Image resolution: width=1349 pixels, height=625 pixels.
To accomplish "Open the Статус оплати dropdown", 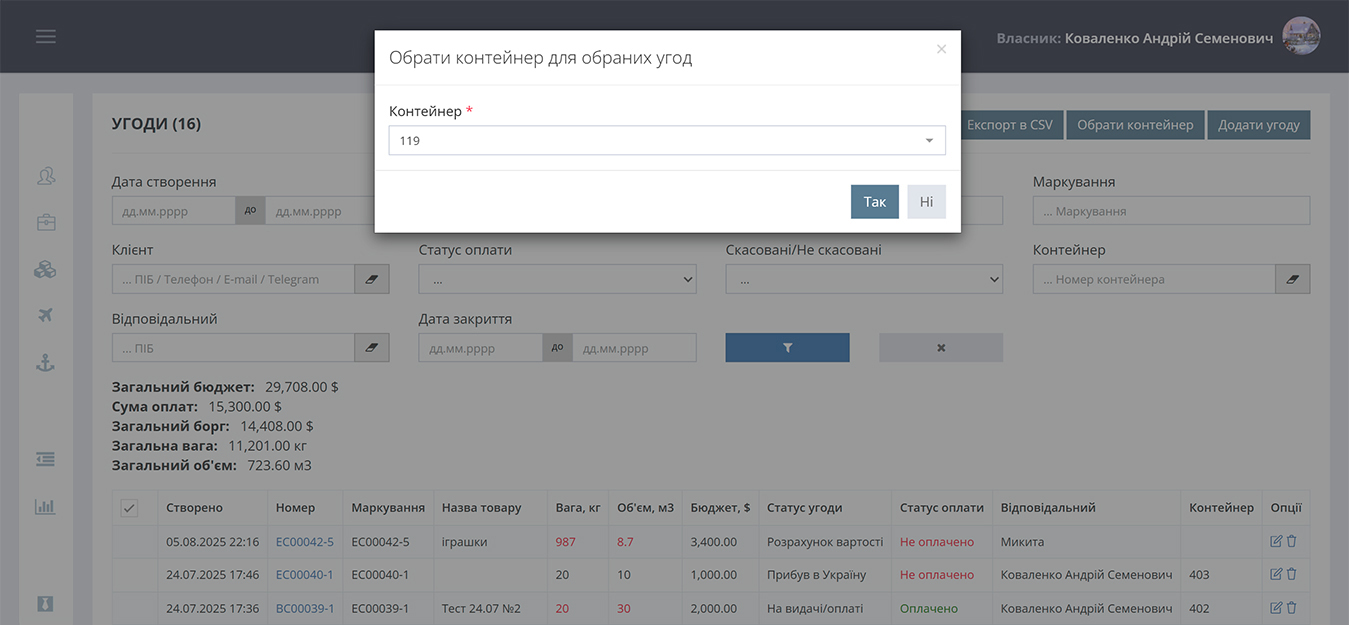I will 557,280.
